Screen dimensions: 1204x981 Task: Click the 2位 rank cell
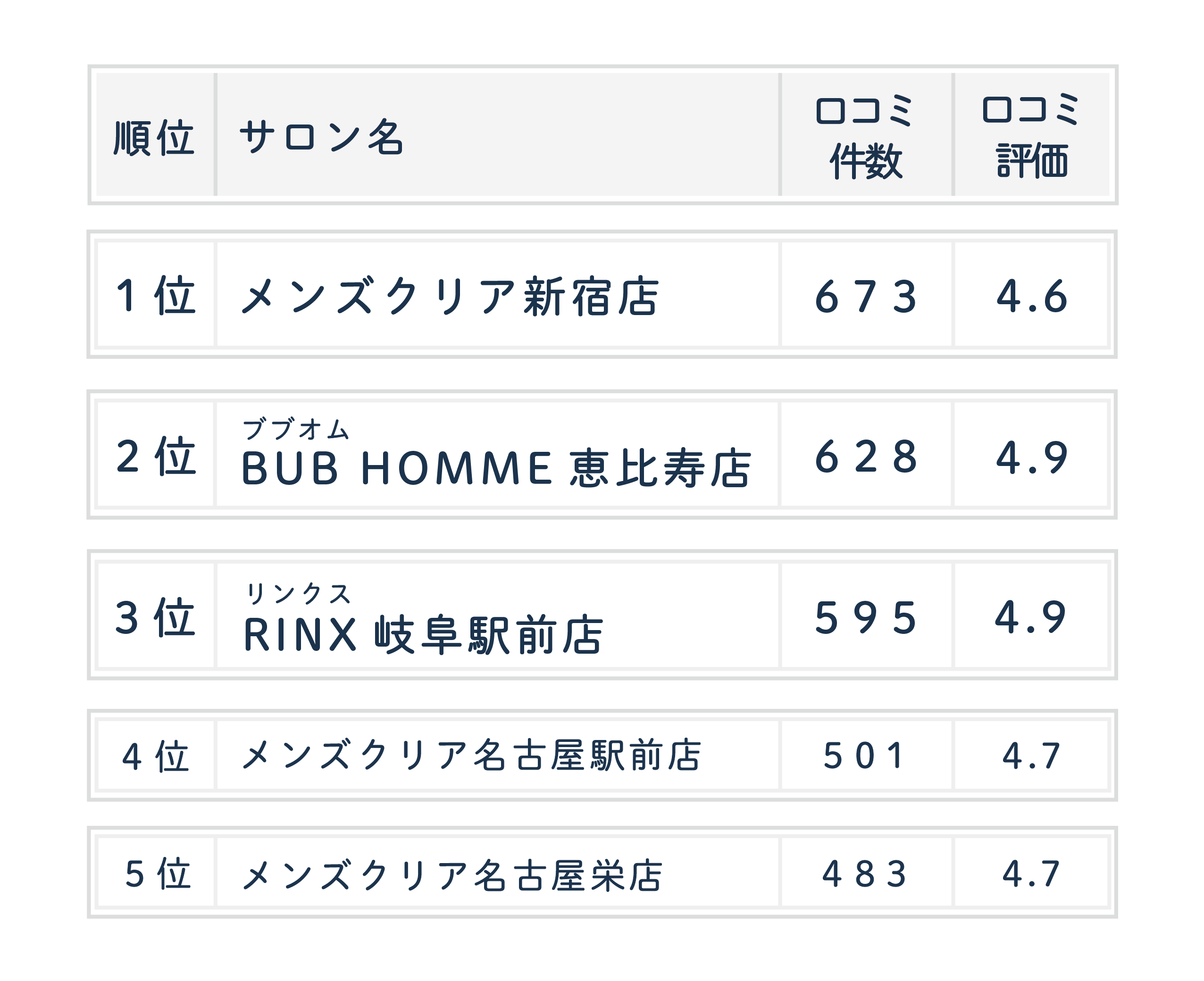(156, 456)
